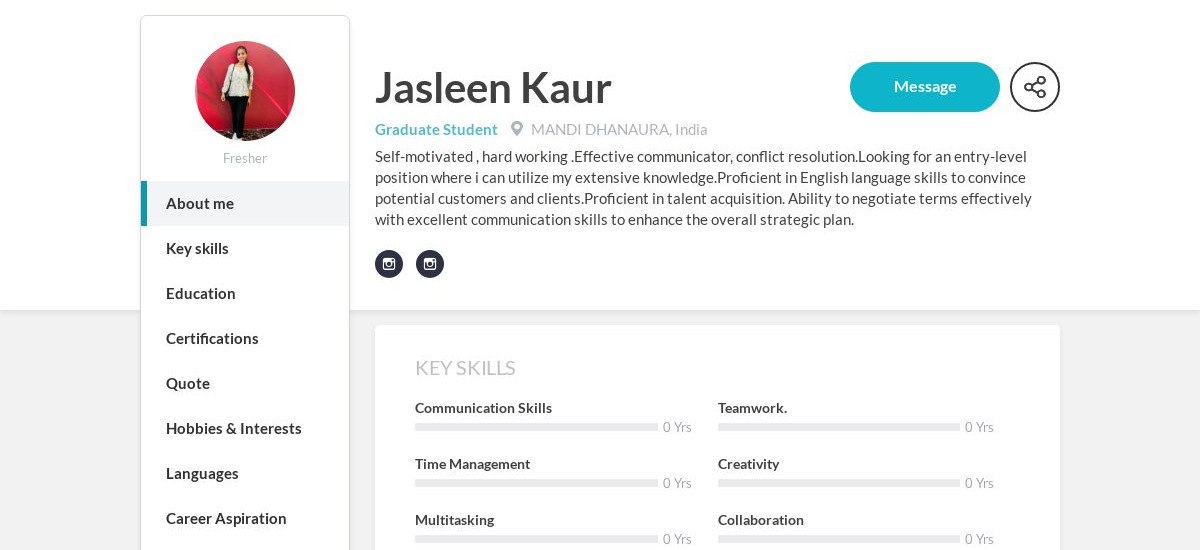Click the Creativity skill bar

[839, 483]
